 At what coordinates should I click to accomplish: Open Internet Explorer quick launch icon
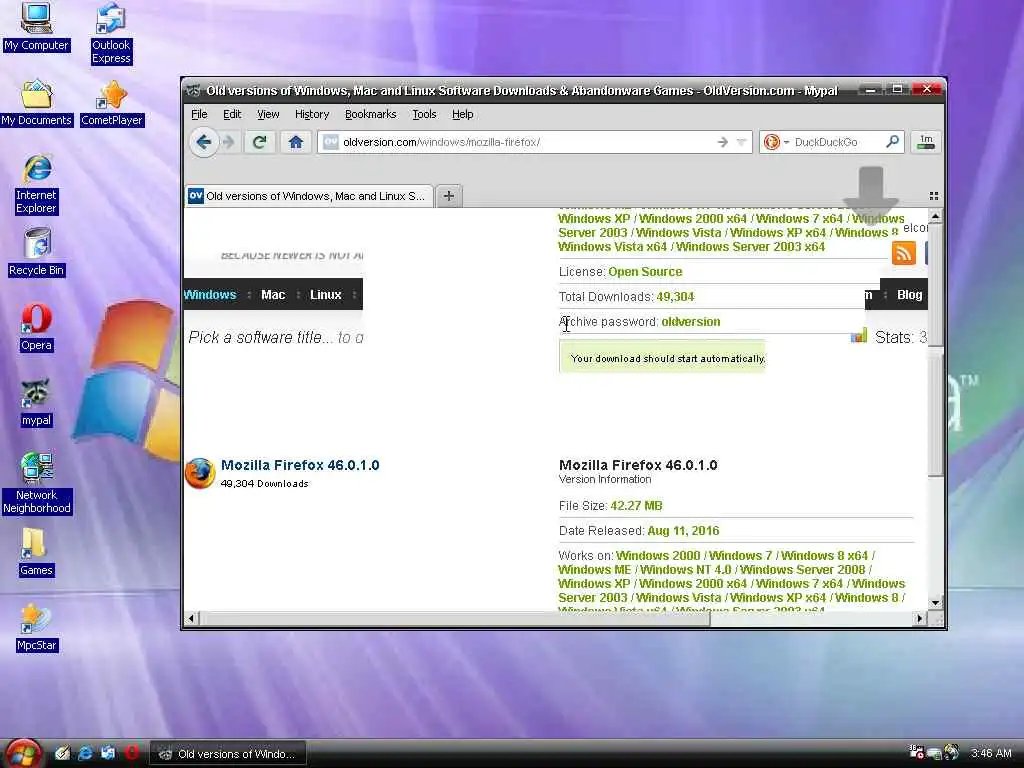85,753
